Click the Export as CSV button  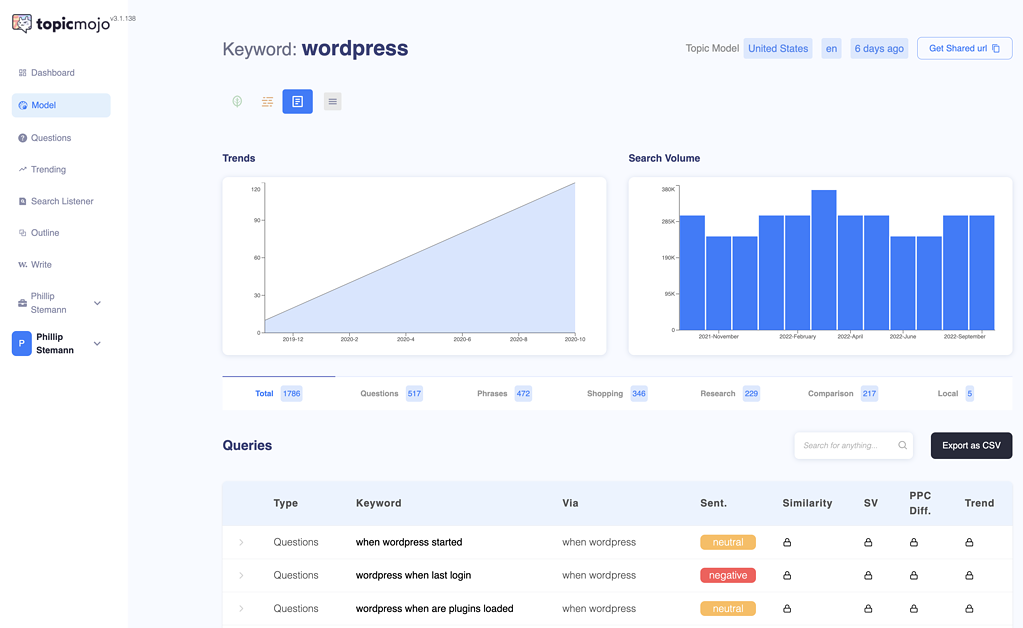[x=971, y=445]
